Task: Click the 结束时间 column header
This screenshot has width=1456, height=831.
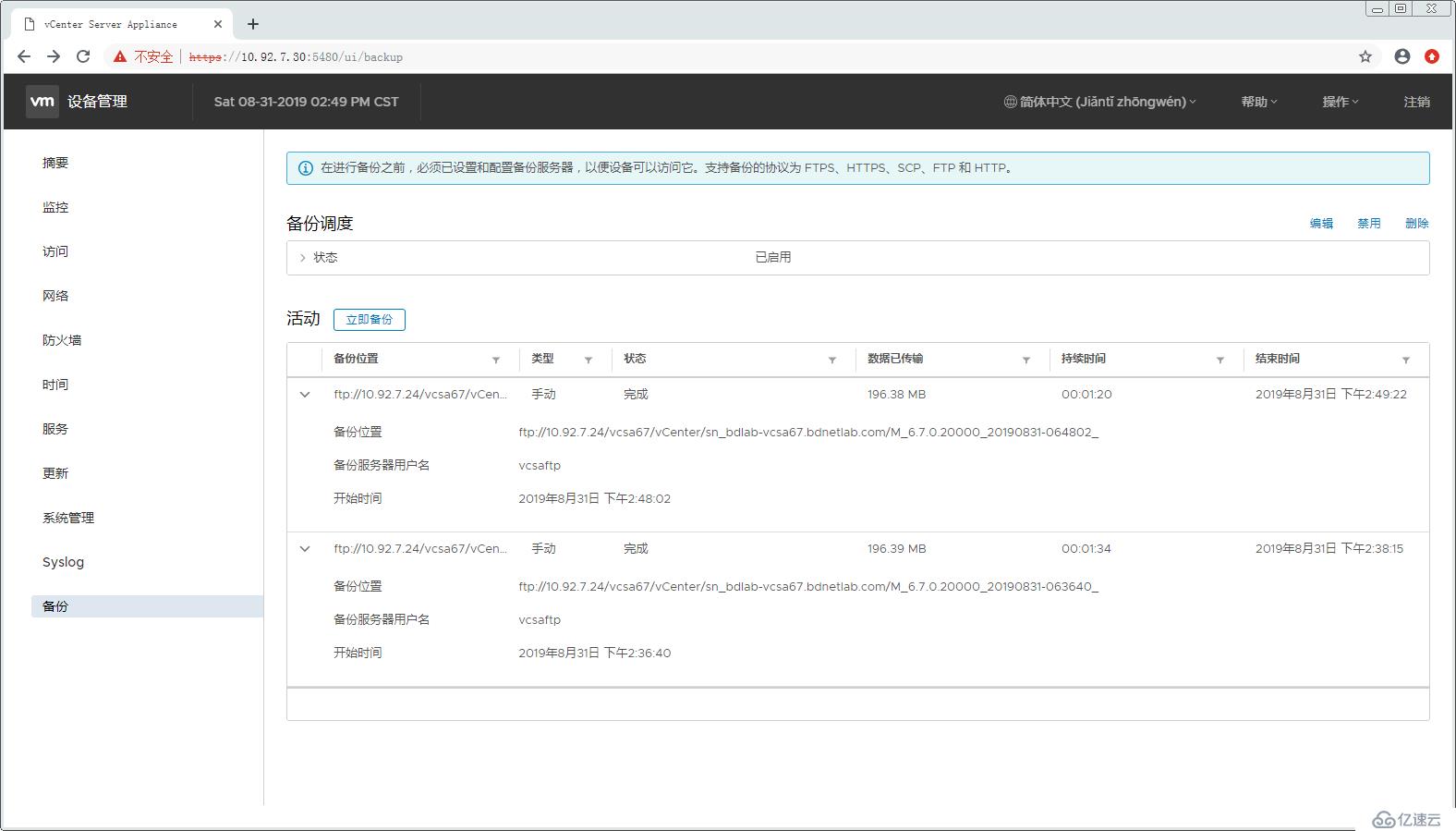Action: click(x=1278, y=359)
